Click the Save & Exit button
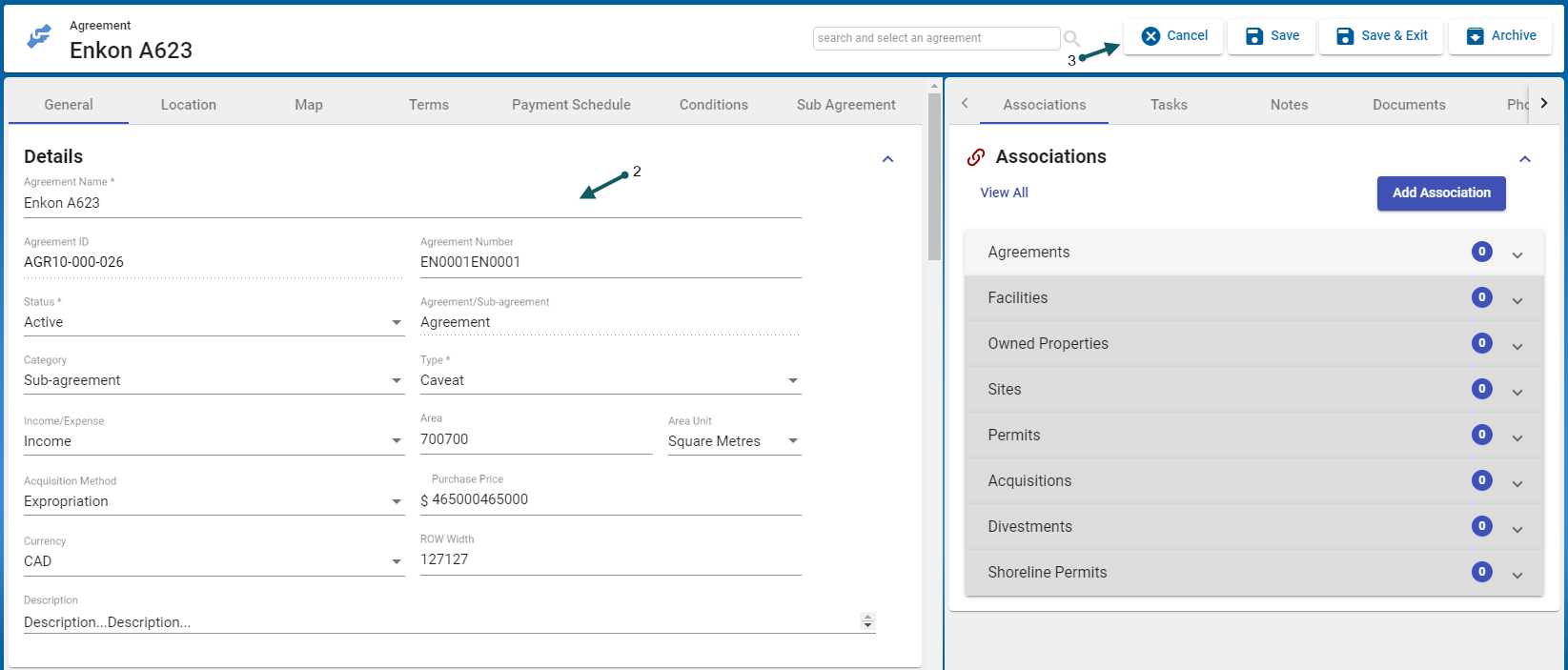 1381,36
